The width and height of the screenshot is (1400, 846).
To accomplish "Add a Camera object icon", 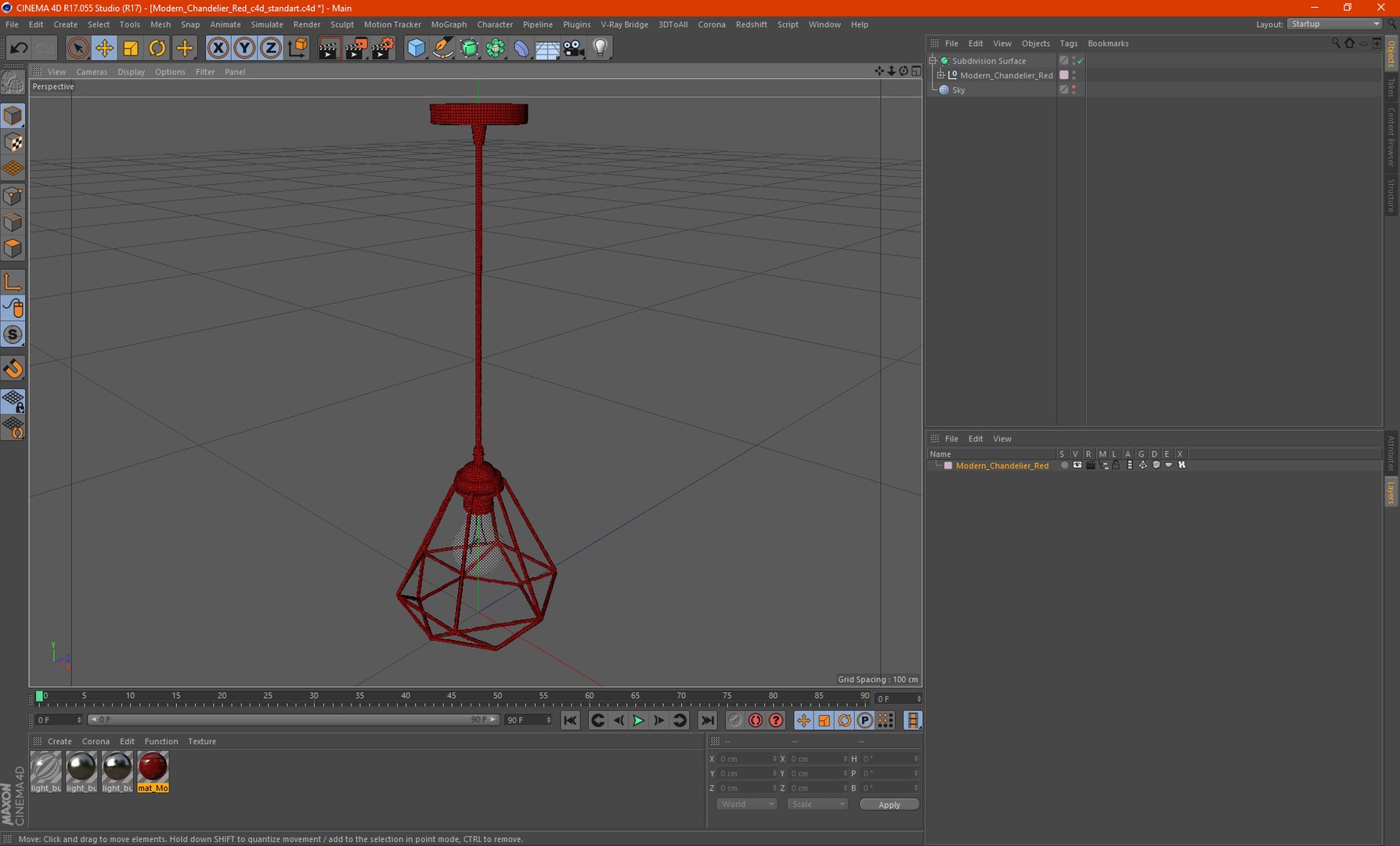I will point(574,49).
